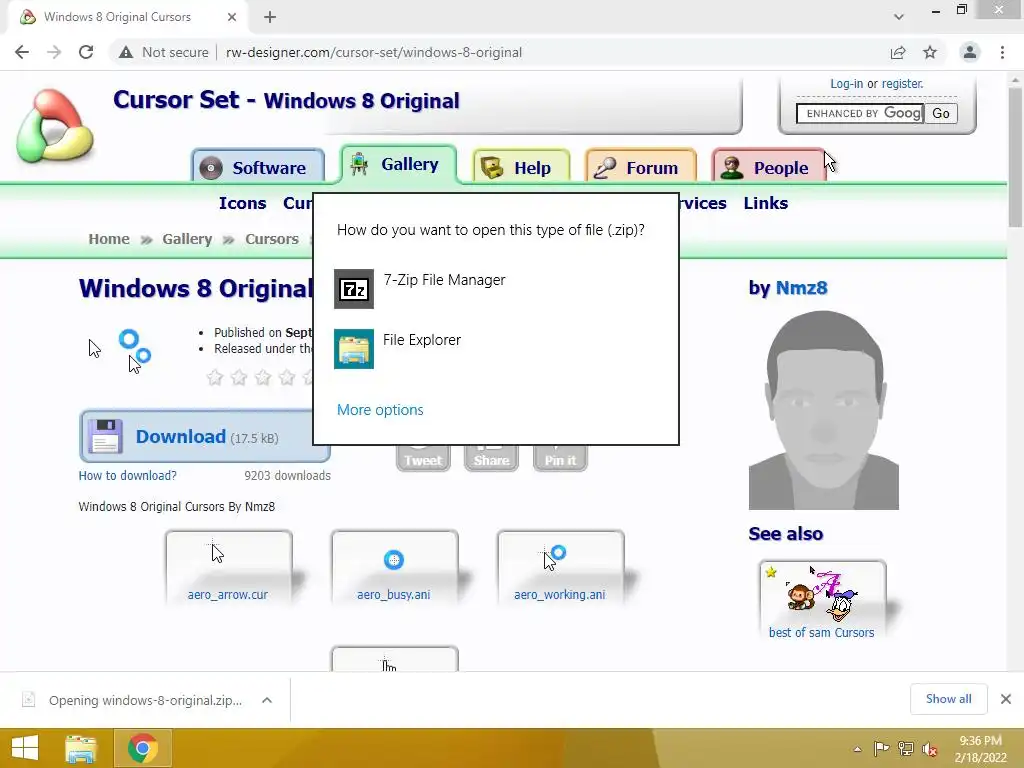Open the aero_busy.ani cursor thumbnail
The image size is (1024, 768).
pyautogui.click(x=394, y=567)
